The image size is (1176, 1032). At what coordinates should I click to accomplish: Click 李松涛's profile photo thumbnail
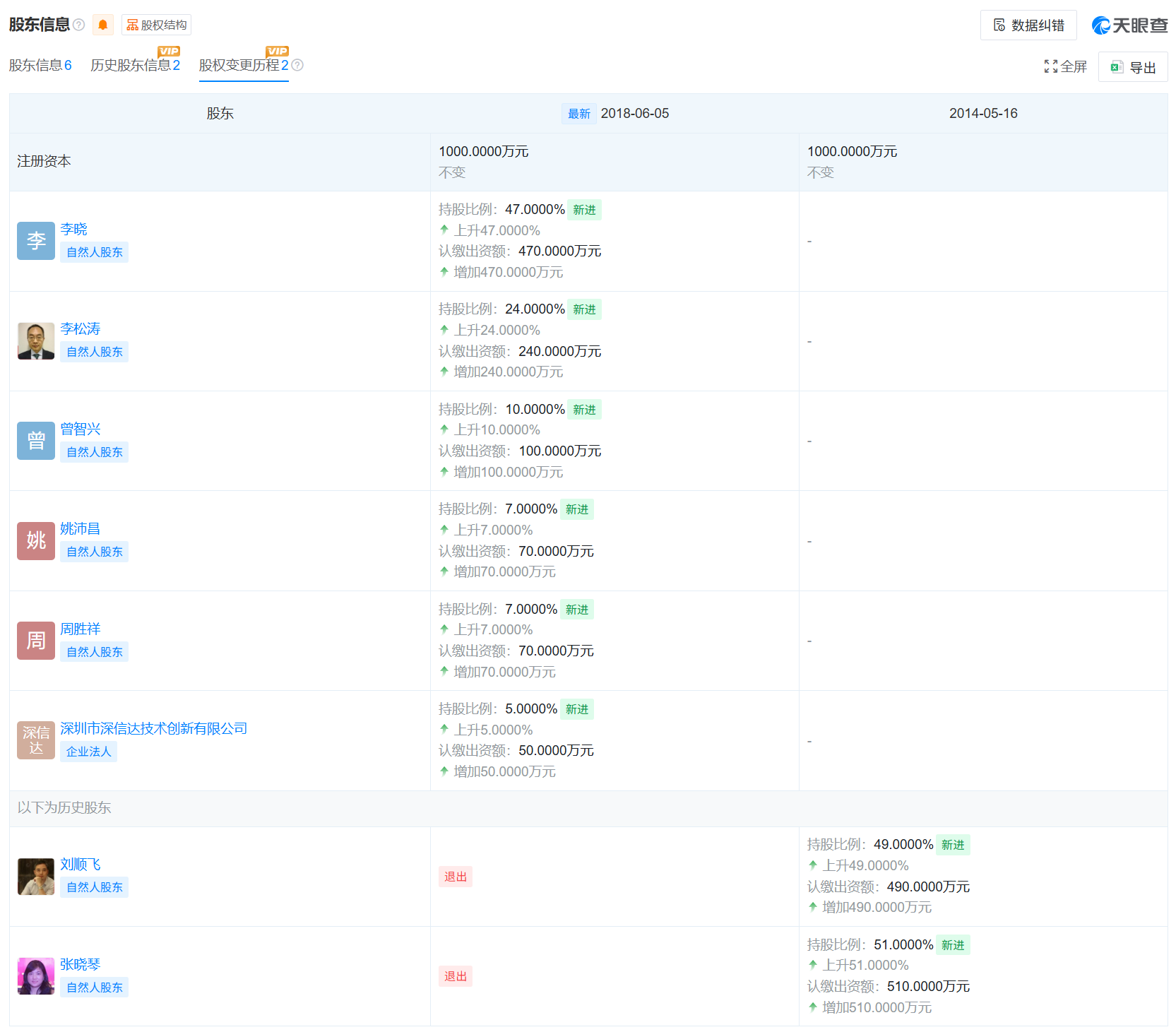[x=35, y=341]
